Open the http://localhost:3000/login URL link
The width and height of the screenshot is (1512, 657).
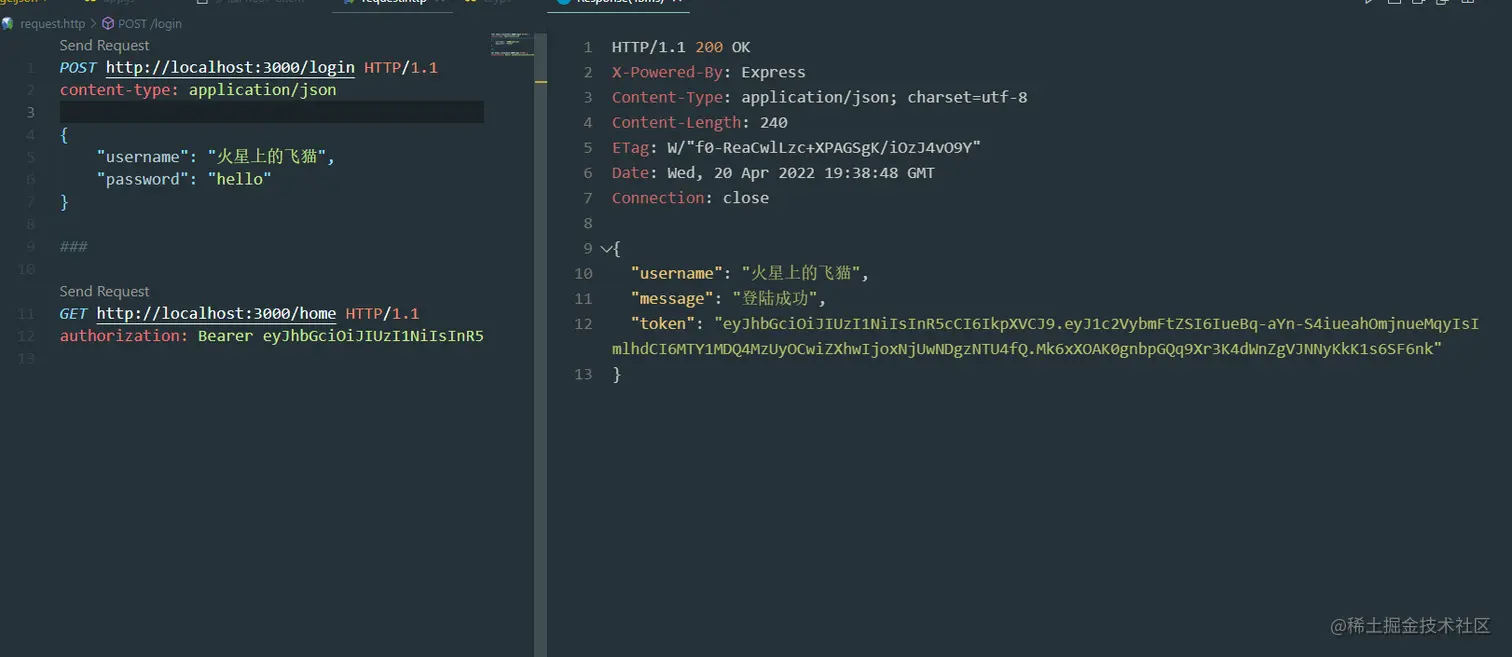coord(230,67)
